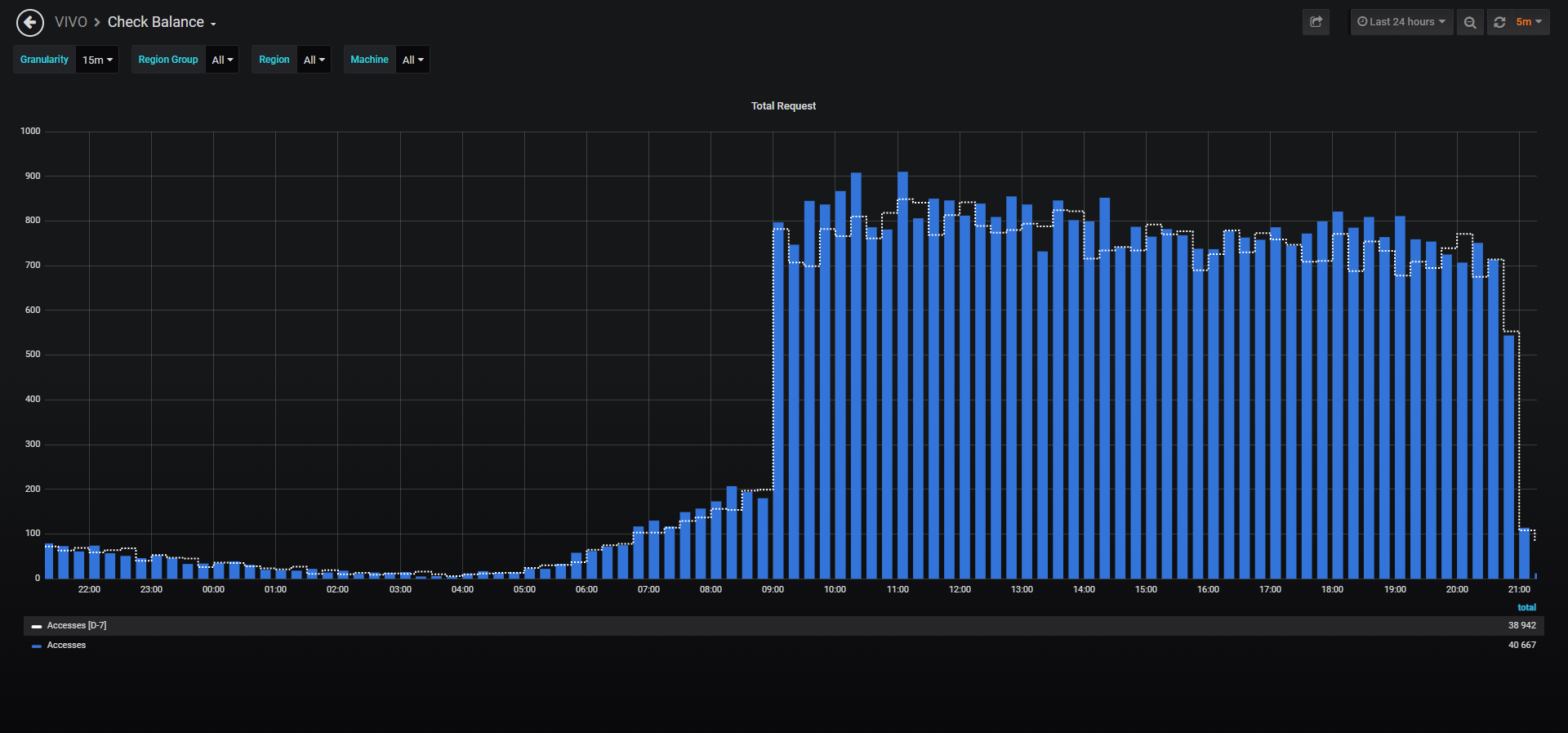The width and height of the screenshot is (1568, 733).
Task: Open the Machine All dropdown
Action: [x=412, y=60]
